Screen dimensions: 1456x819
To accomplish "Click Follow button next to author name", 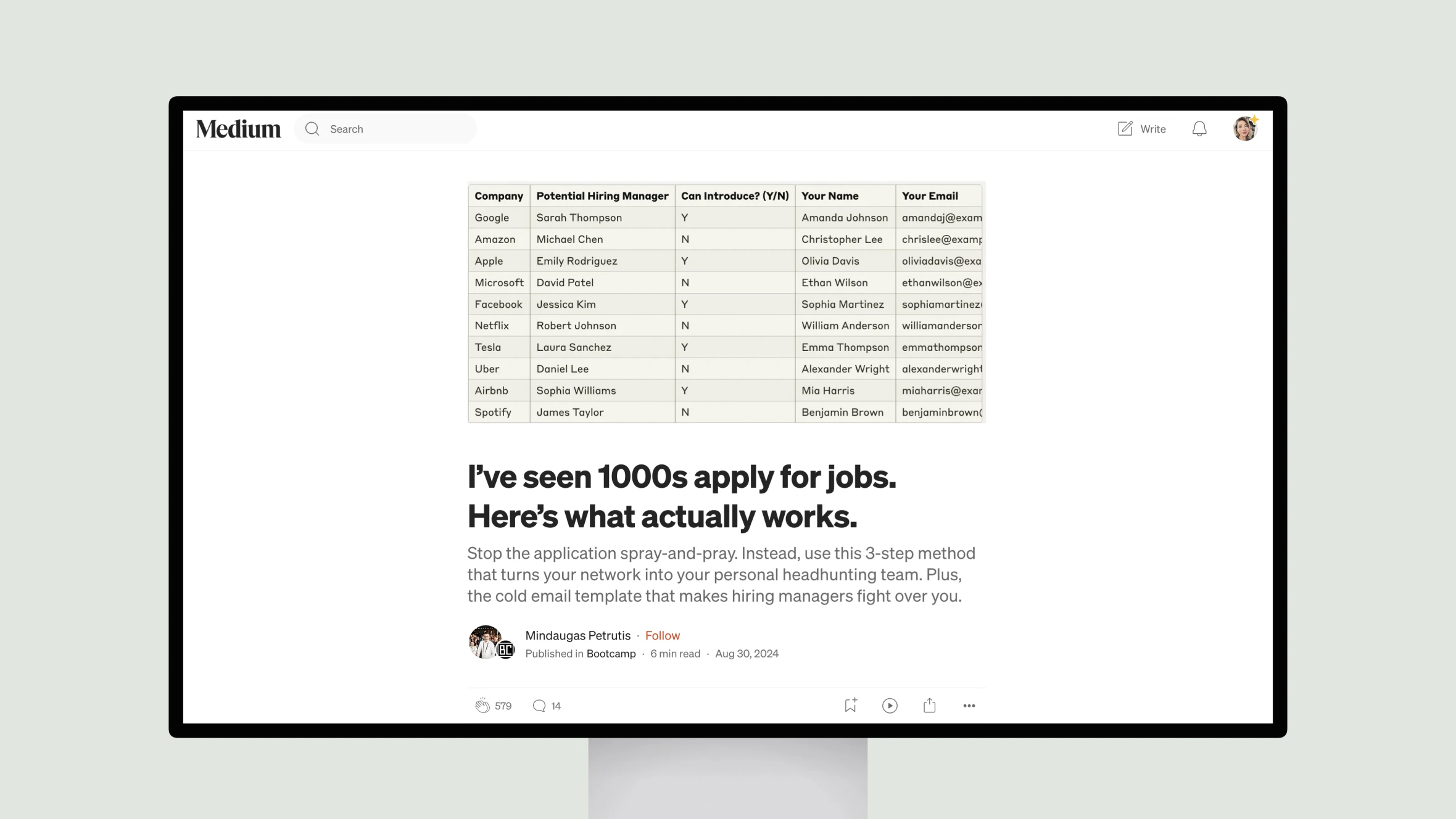I will [662, 635].
